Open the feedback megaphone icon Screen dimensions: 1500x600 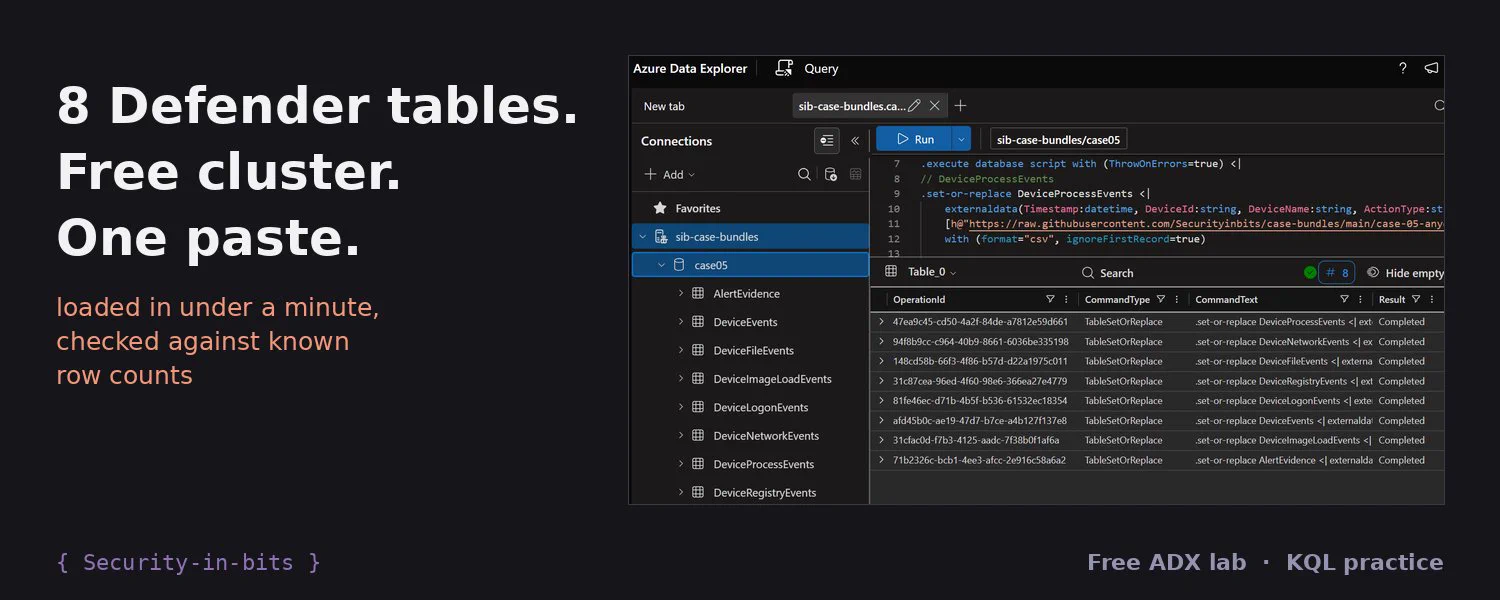[x=1431, y=68]
